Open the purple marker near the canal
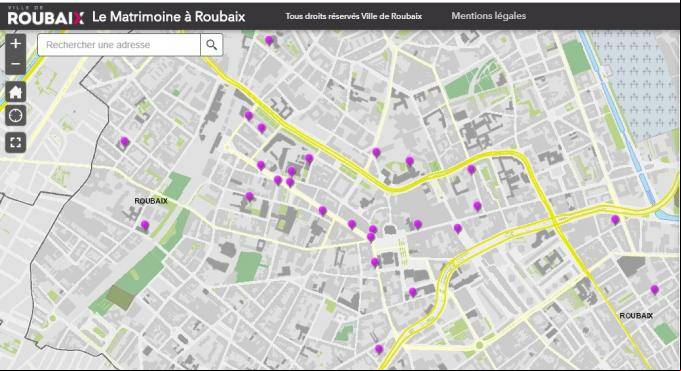The width and height of the screenshot is (681, 371). click(x=615, y=220)
